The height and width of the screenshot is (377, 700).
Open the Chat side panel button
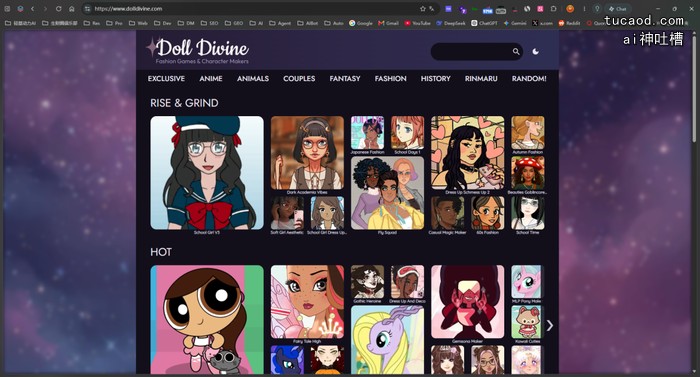[618, 8]
